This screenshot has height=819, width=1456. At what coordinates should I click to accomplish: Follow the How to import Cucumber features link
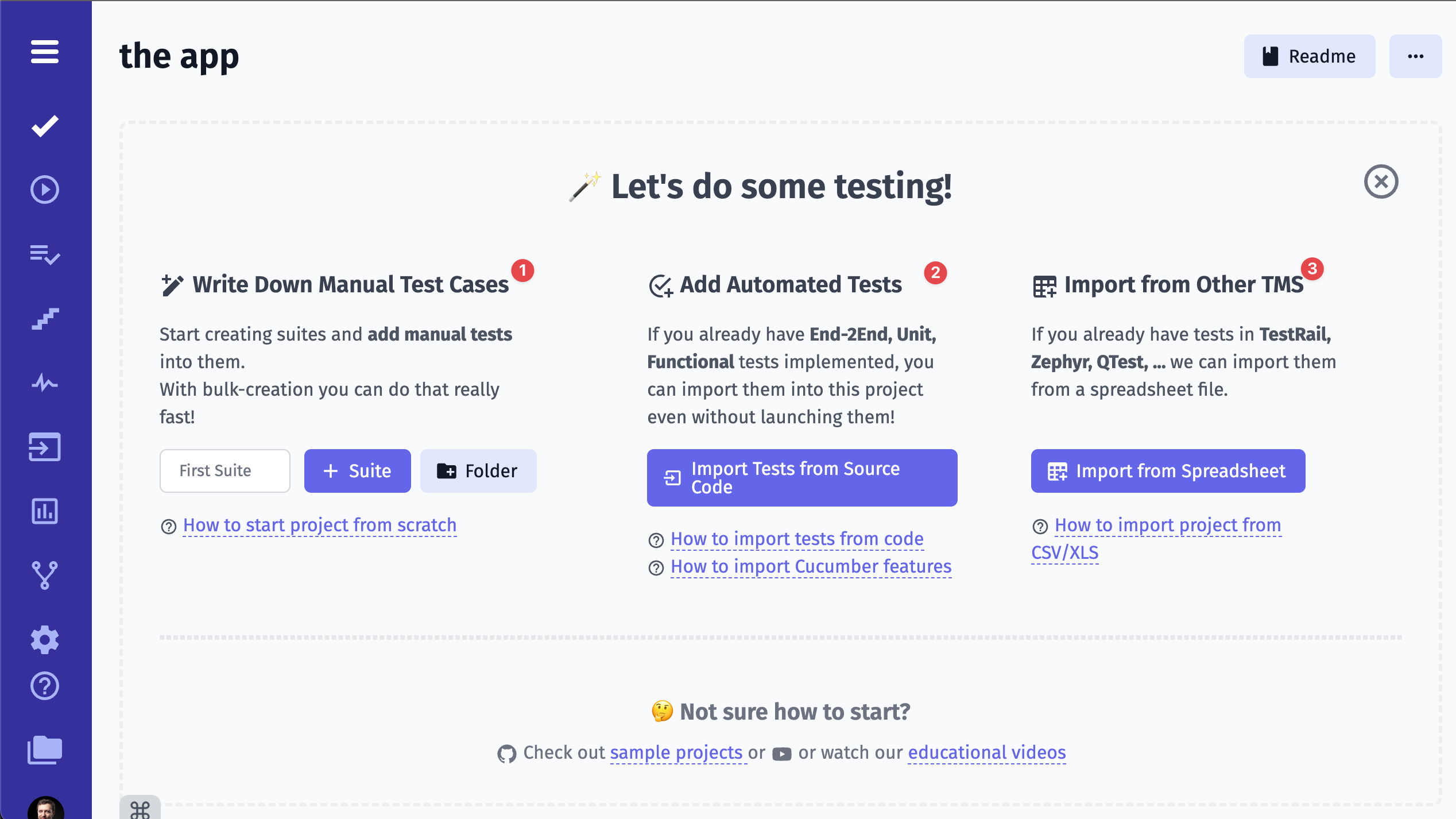tap(811, 567)
